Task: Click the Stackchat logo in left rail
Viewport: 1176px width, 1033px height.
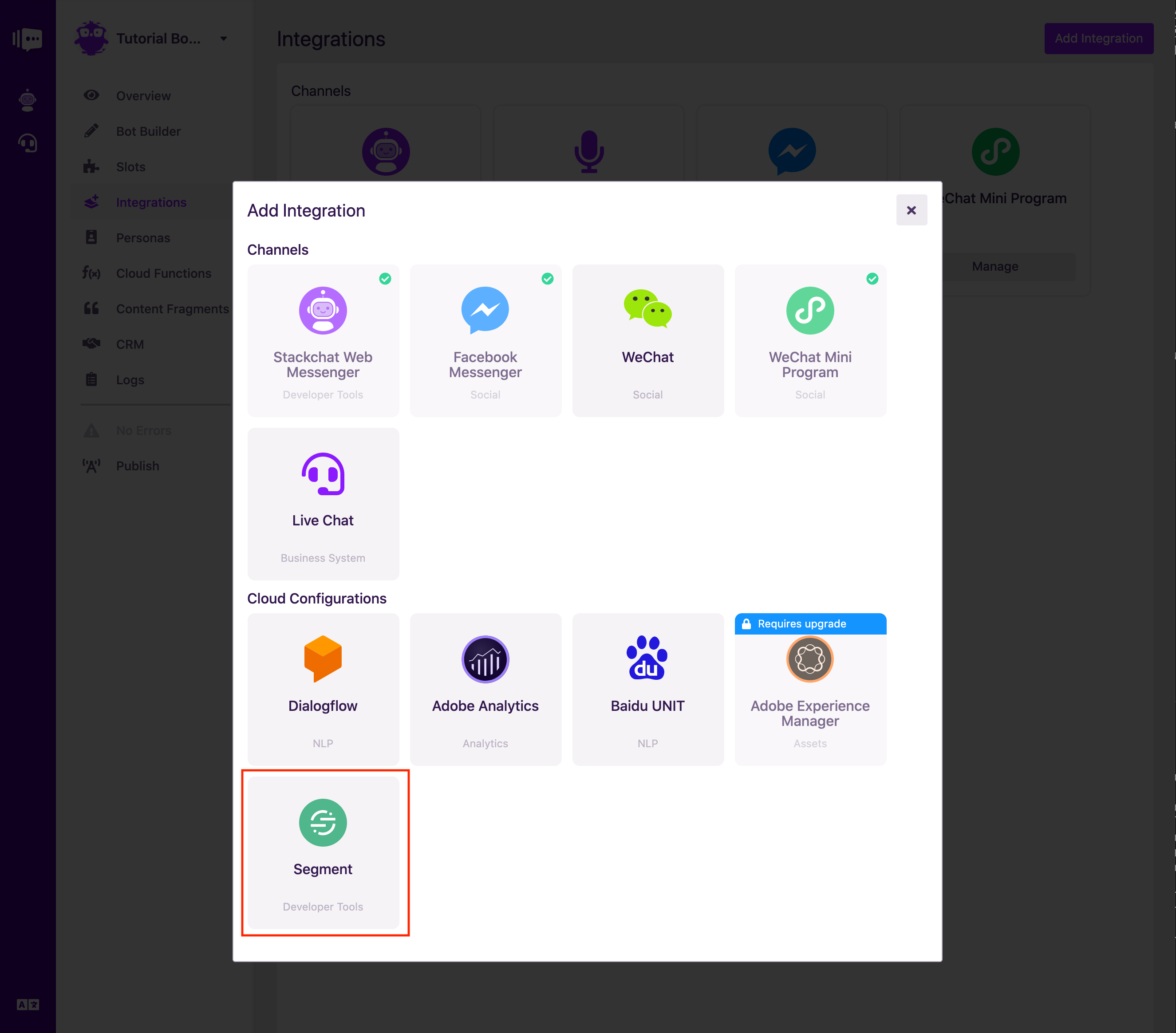Action: 27,39
